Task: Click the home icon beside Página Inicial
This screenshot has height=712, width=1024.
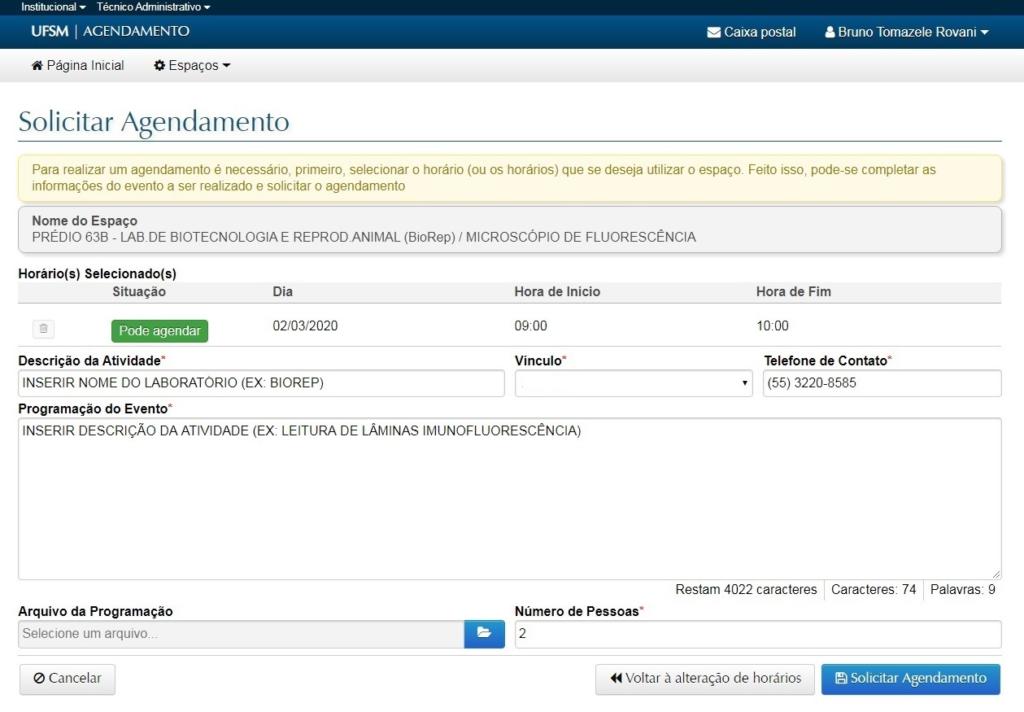Action: coord(37,66)
